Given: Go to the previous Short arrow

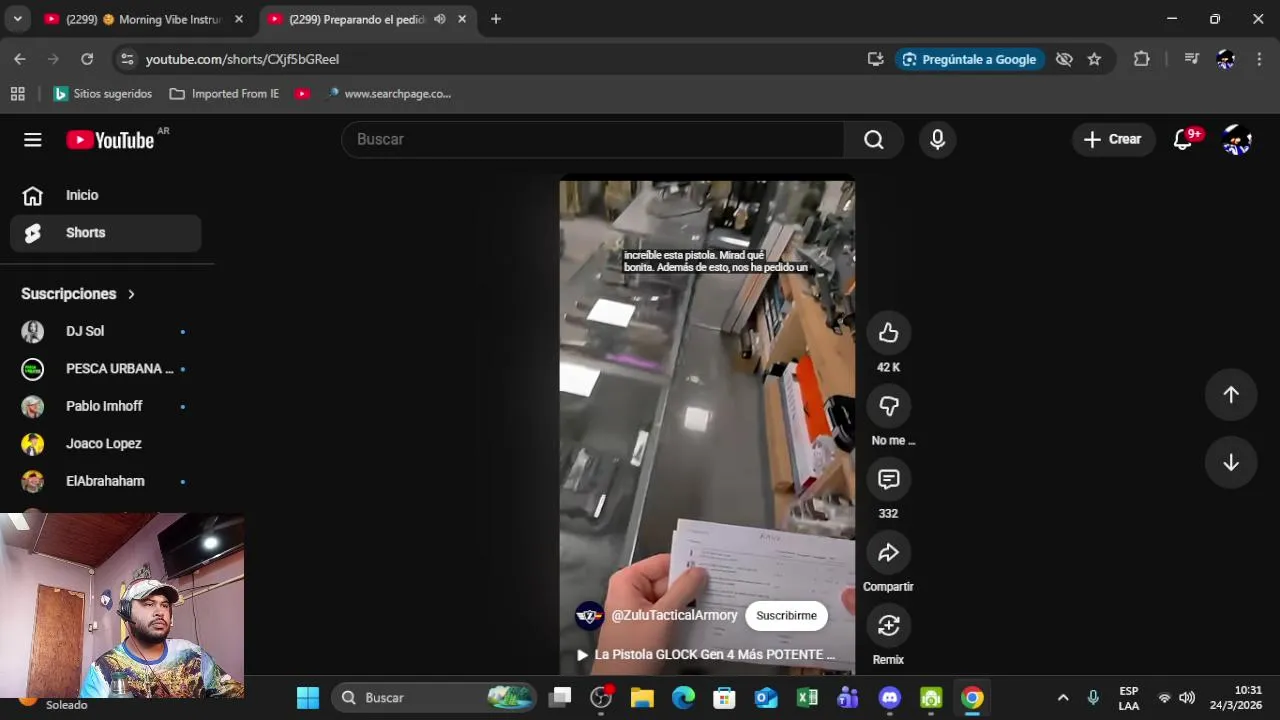Looking at the screenshot, I should click(1231, 394).
